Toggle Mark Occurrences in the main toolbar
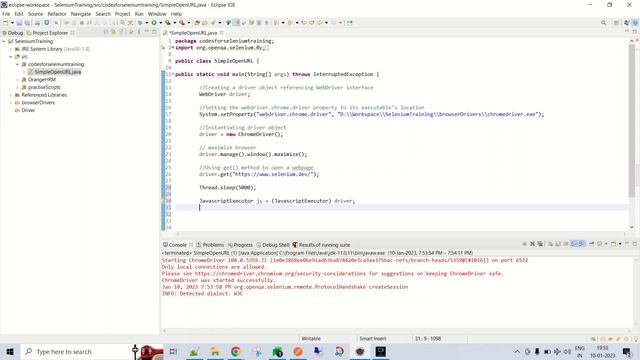The image size is (640, 360). [236, 23]
